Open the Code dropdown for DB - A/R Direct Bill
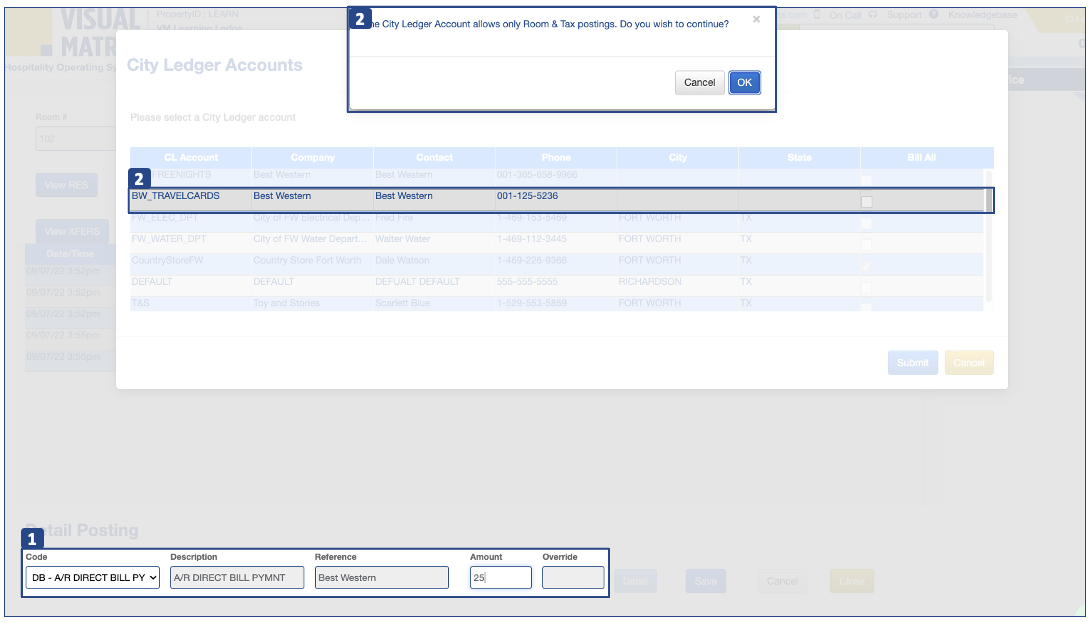The image size is (1090, 622). click(92, 578)
